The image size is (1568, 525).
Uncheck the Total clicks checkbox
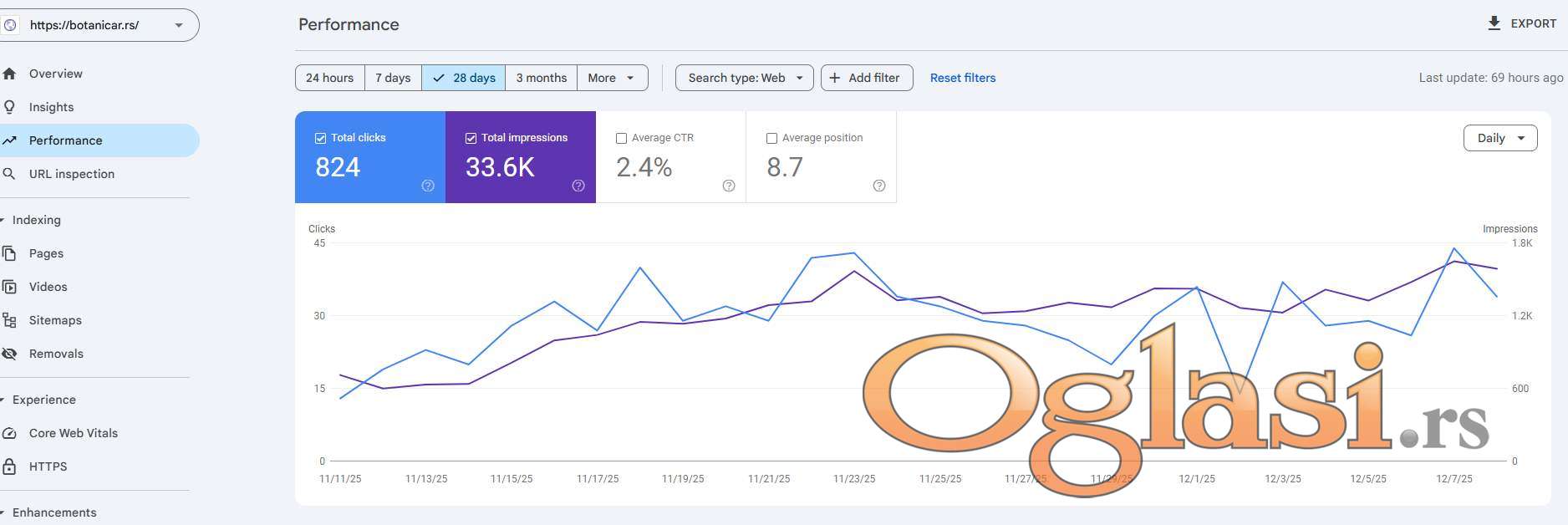click(x=320, y=138)
